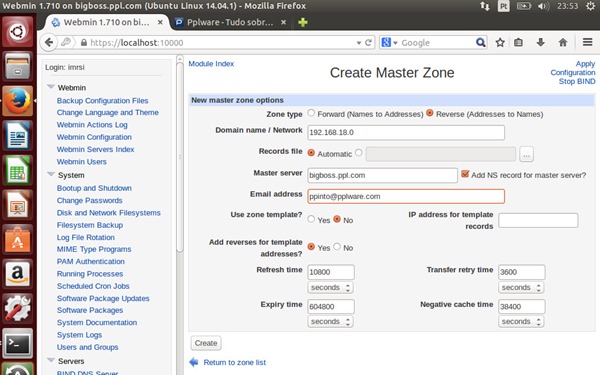Select Yes for Add reverses for template
Viewport: 600px width, 375px height.
pyautogui.click(x=311, y=246)
